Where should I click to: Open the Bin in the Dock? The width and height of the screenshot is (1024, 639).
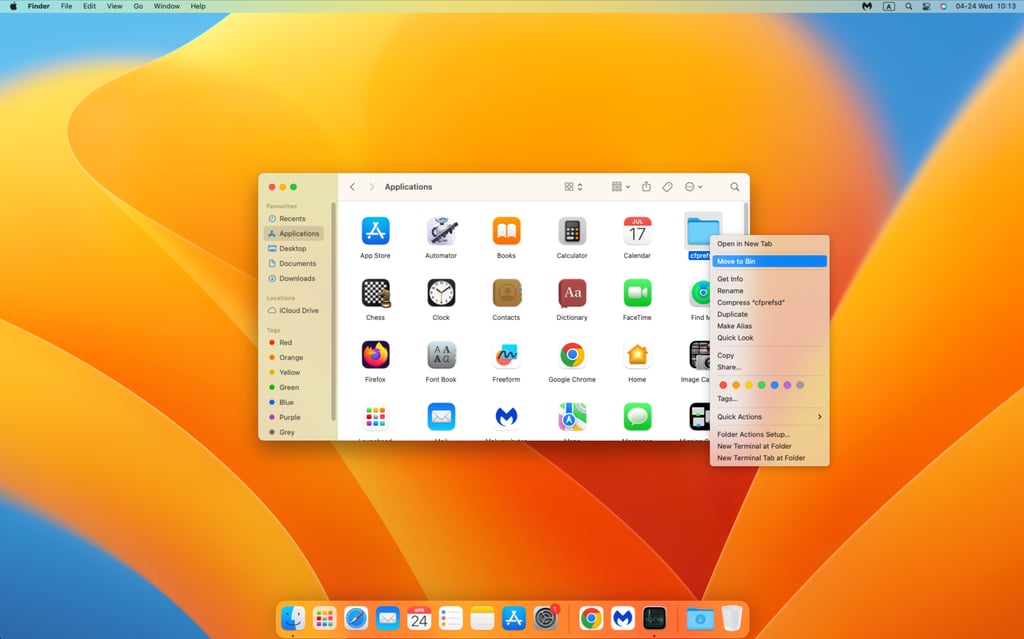click(732, 617)
